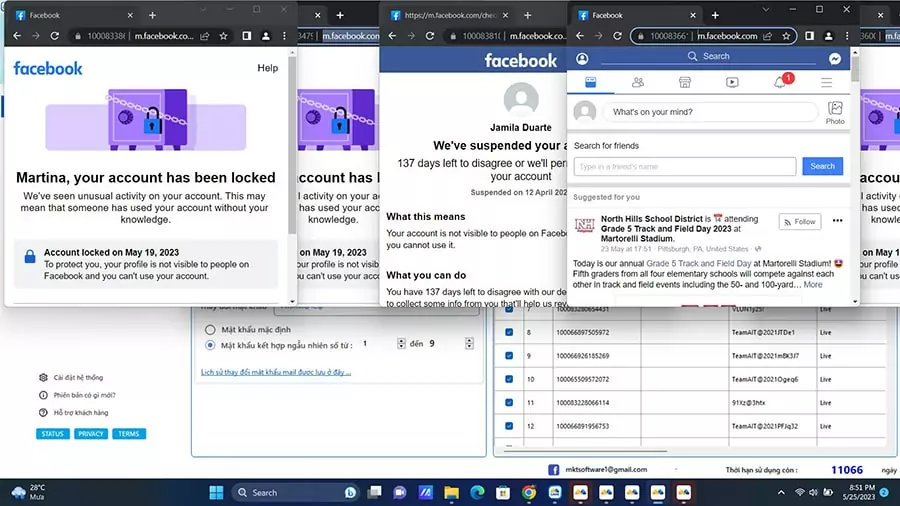900x506 pixels.
Task: Select Mật khẩu kết hợp ngẫu nhiên radio
Action: (x=210, y=345)
